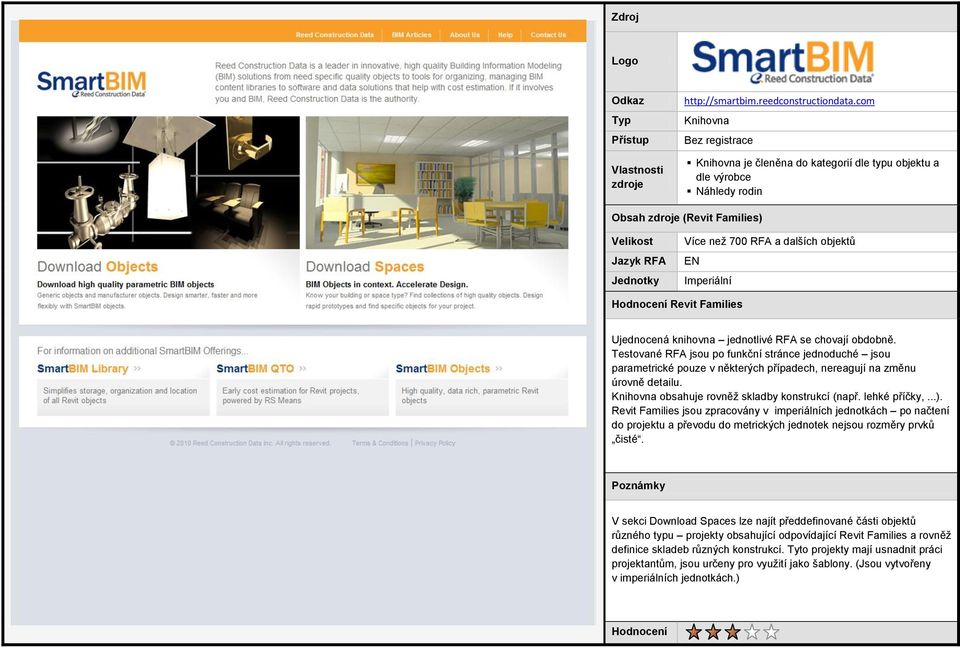
Task: Click the Download Objects heading link
Action: click(x=97, y=266)
